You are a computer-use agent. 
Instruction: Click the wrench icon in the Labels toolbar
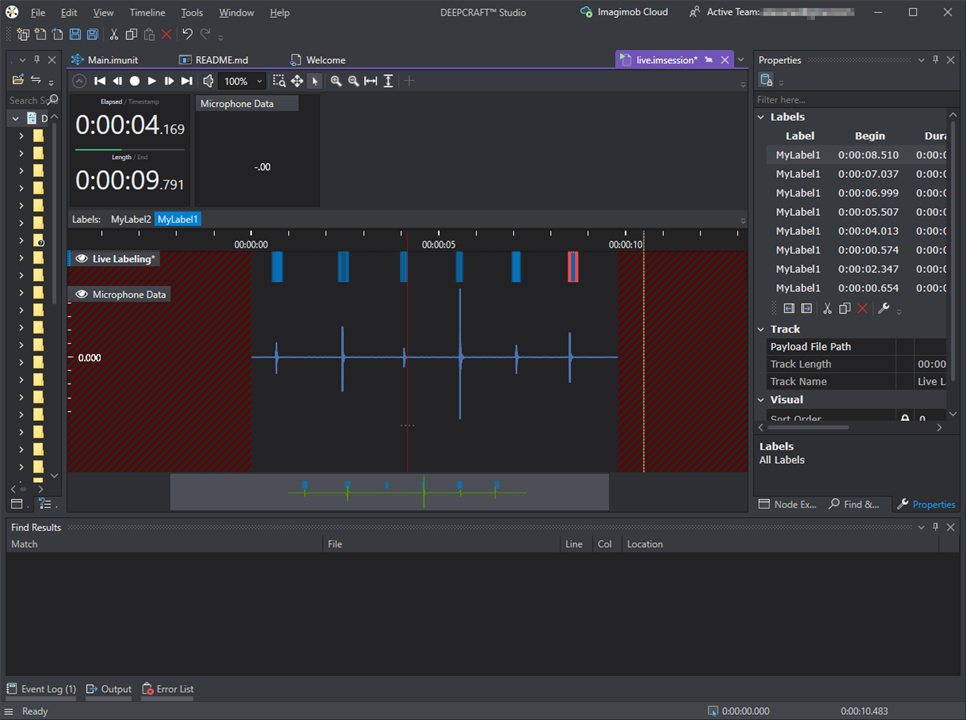[883, 309]
